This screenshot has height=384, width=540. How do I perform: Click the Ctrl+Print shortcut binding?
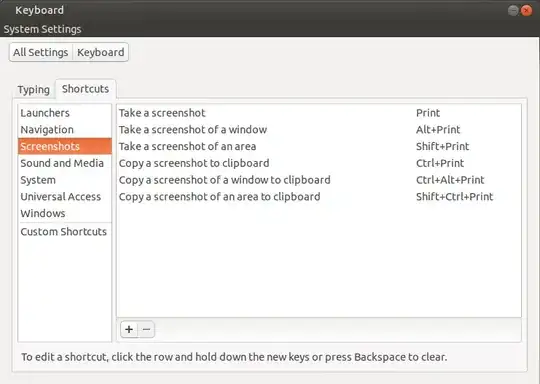(440, 163)
